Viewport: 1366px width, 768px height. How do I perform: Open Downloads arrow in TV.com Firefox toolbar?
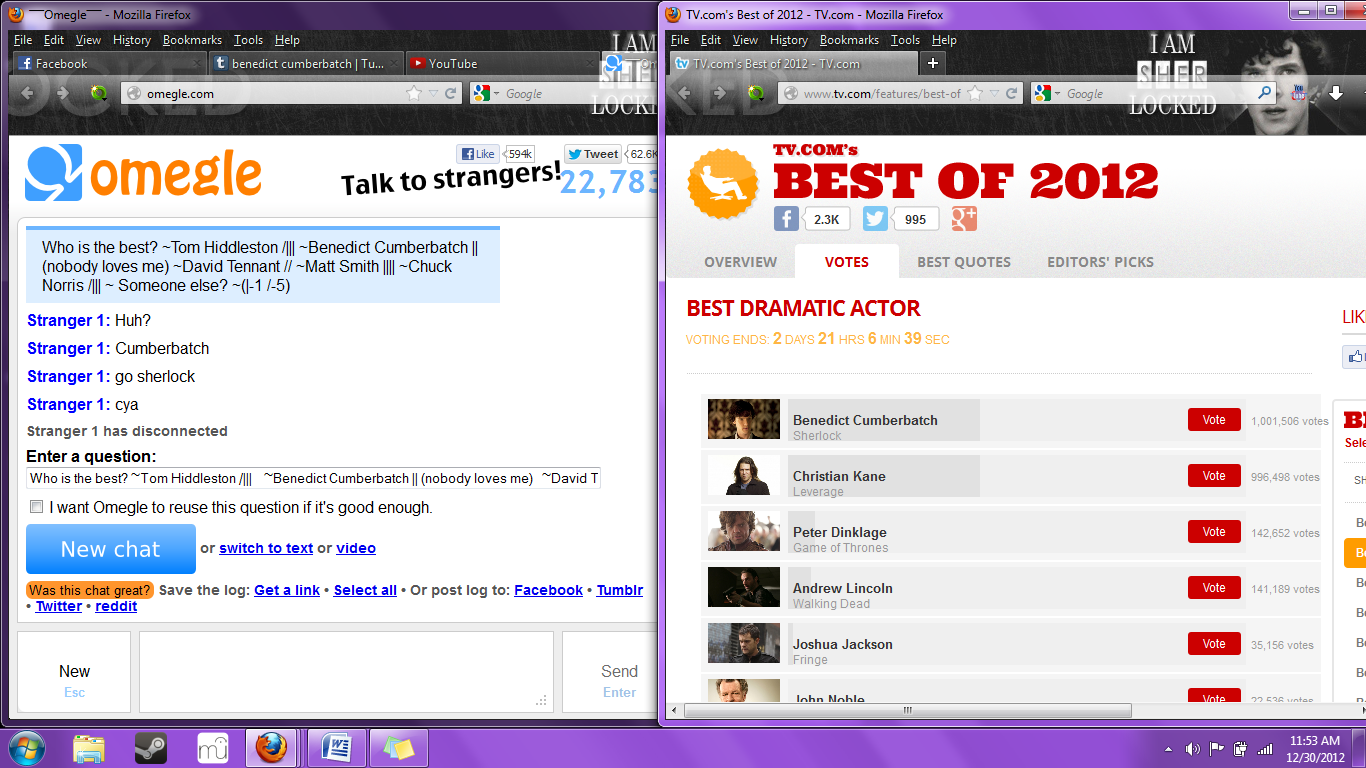1336,93
